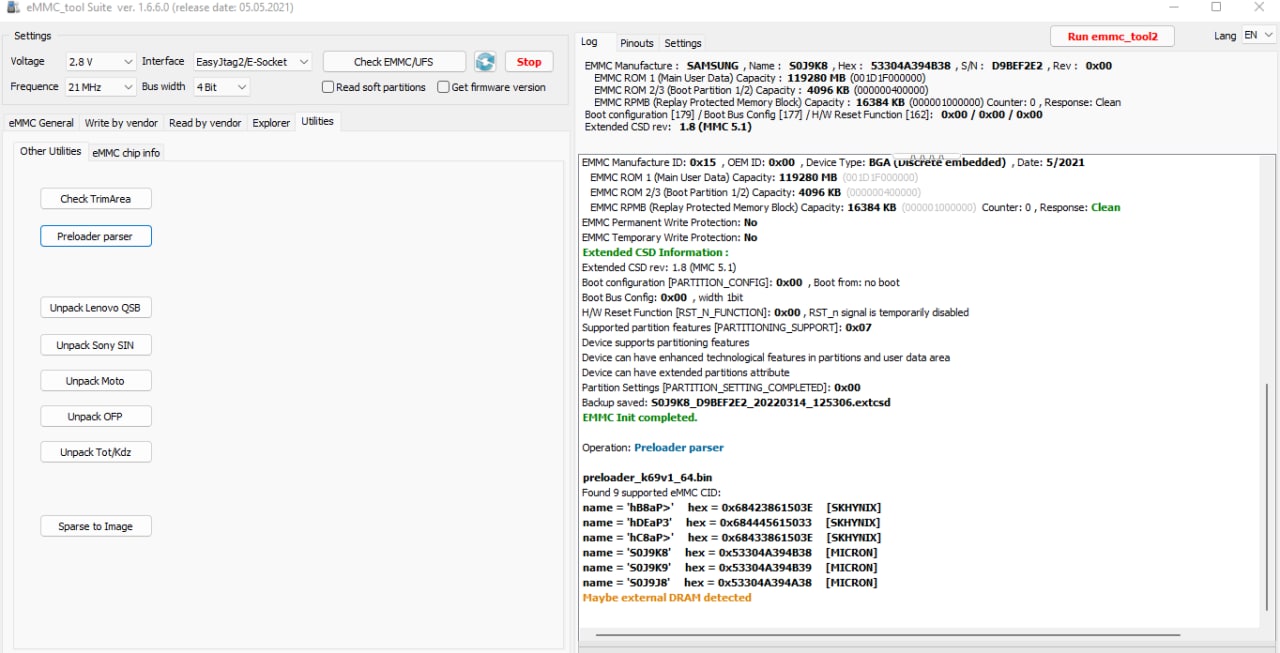Click the 'EMMC Permanent Write Protection: No' line
Viewport: 1280px width, 653px height.
[670, 222]
